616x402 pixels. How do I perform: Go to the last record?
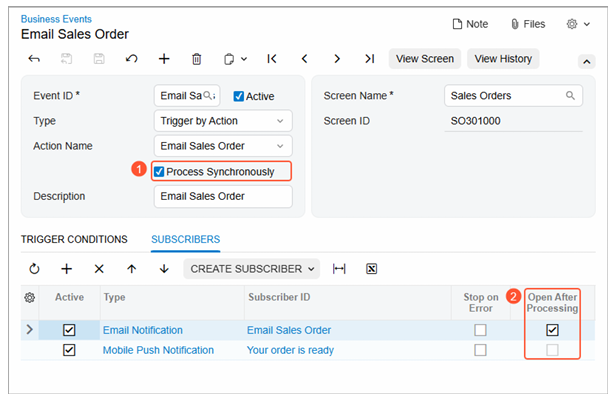tap(369, 59)
